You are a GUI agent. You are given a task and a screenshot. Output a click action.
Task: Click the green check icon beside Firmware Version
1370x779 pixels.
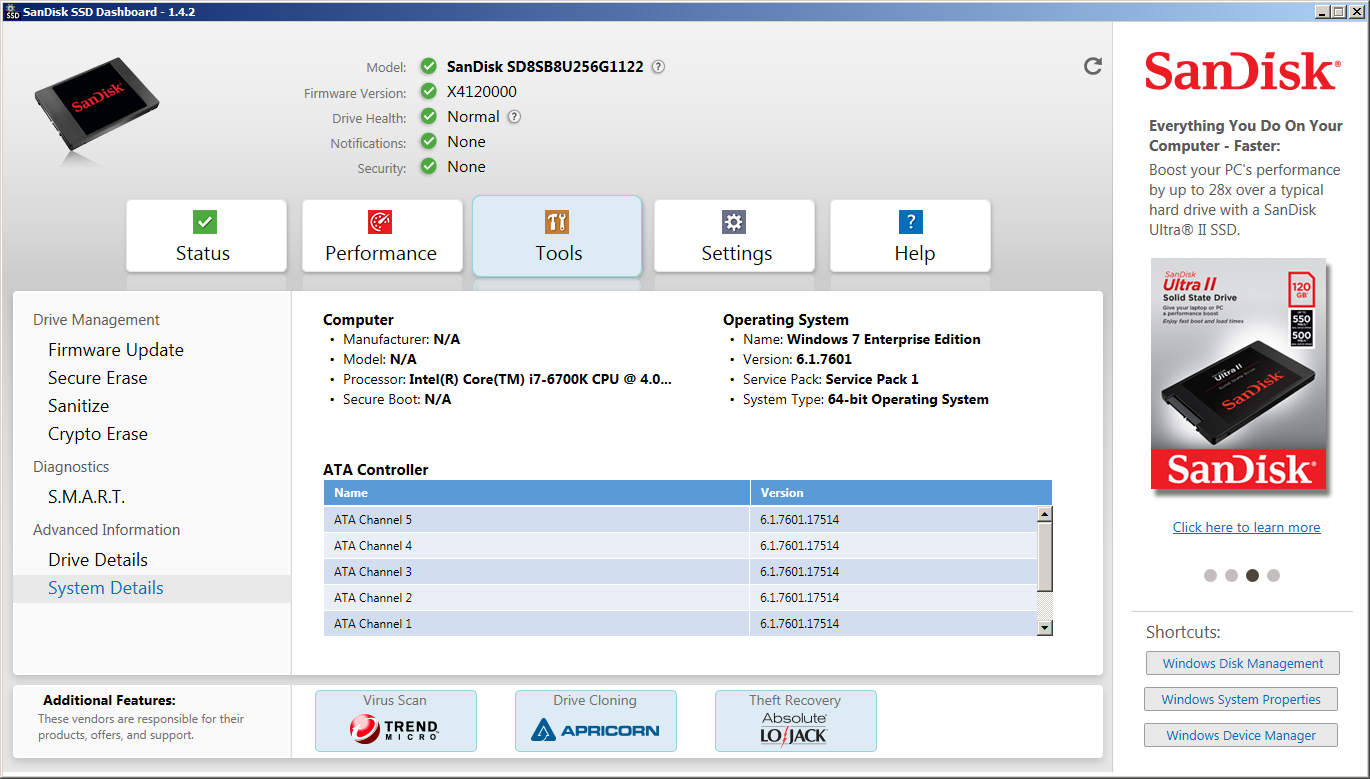click(x=429, y=92)
